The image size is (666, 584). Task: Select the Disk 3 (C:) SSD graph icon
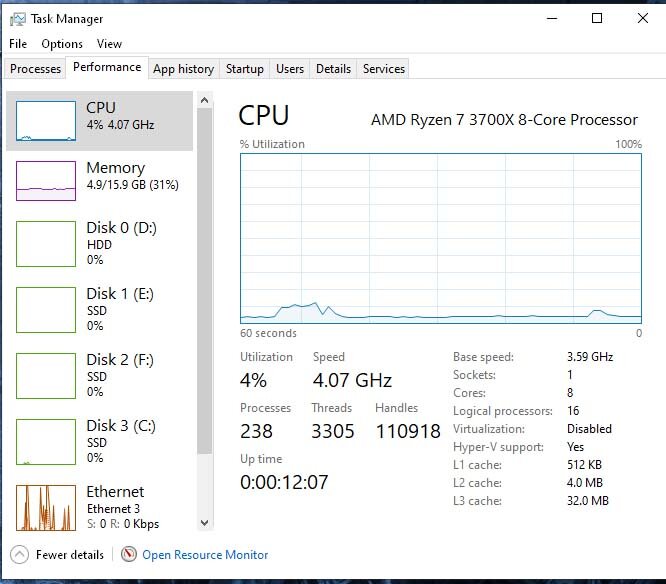(x=46, y=442)
